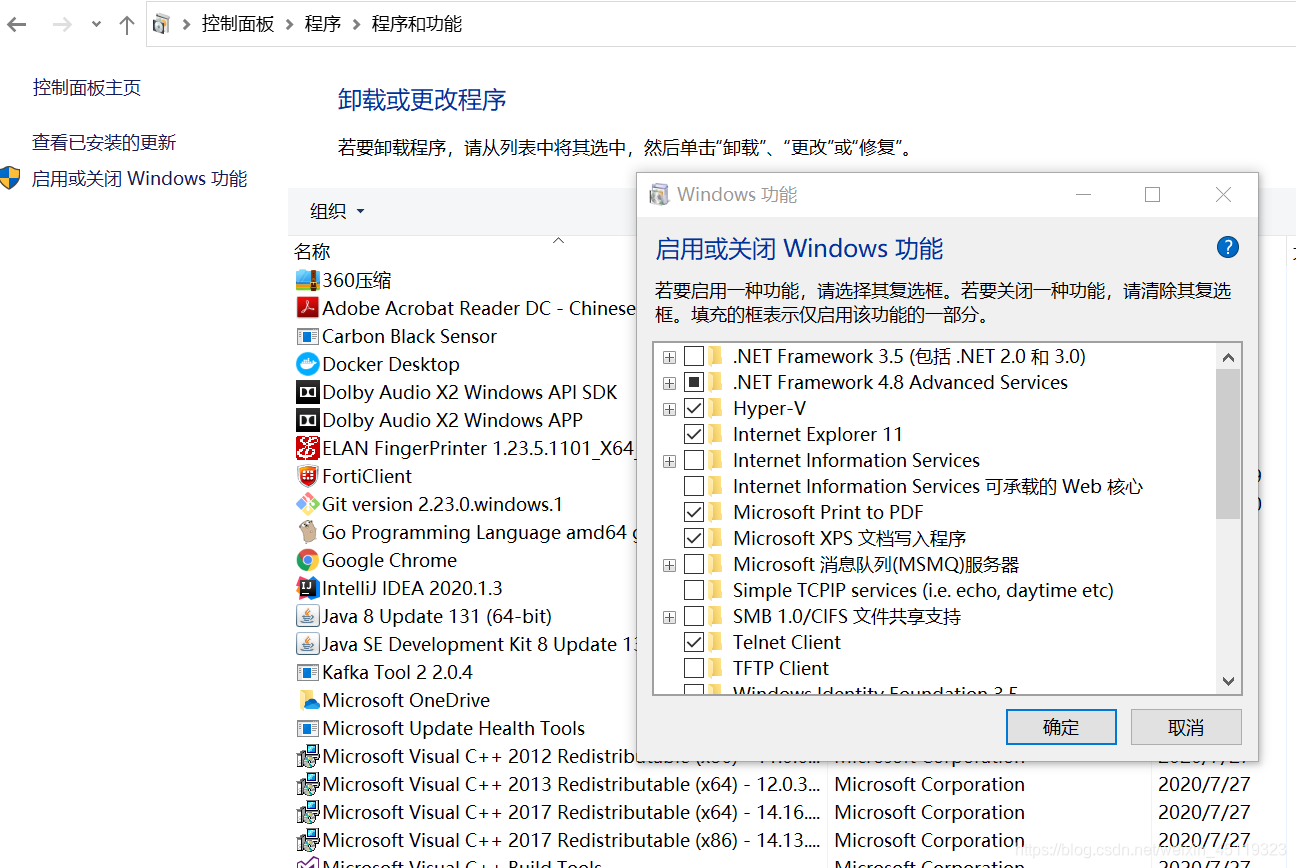Uncheck the Hyper-V checkbox
Image resolution: width=1296 pixels, height=868 pixels.
click(x=694, y=408)
